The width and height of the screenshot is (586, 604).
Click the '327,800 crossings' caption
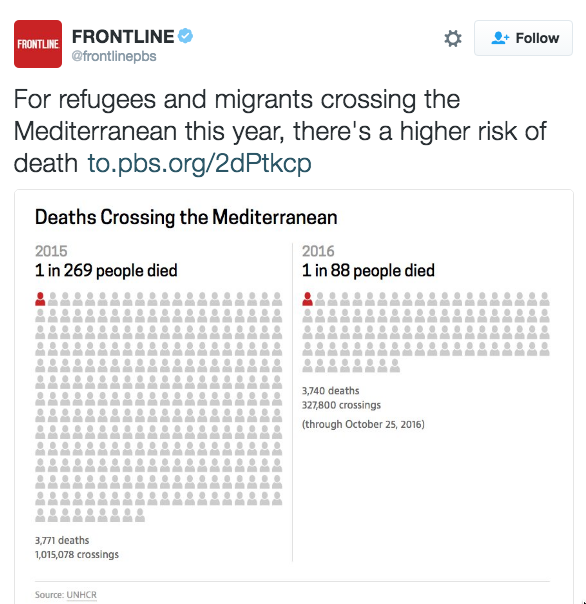tap(341, 405)
